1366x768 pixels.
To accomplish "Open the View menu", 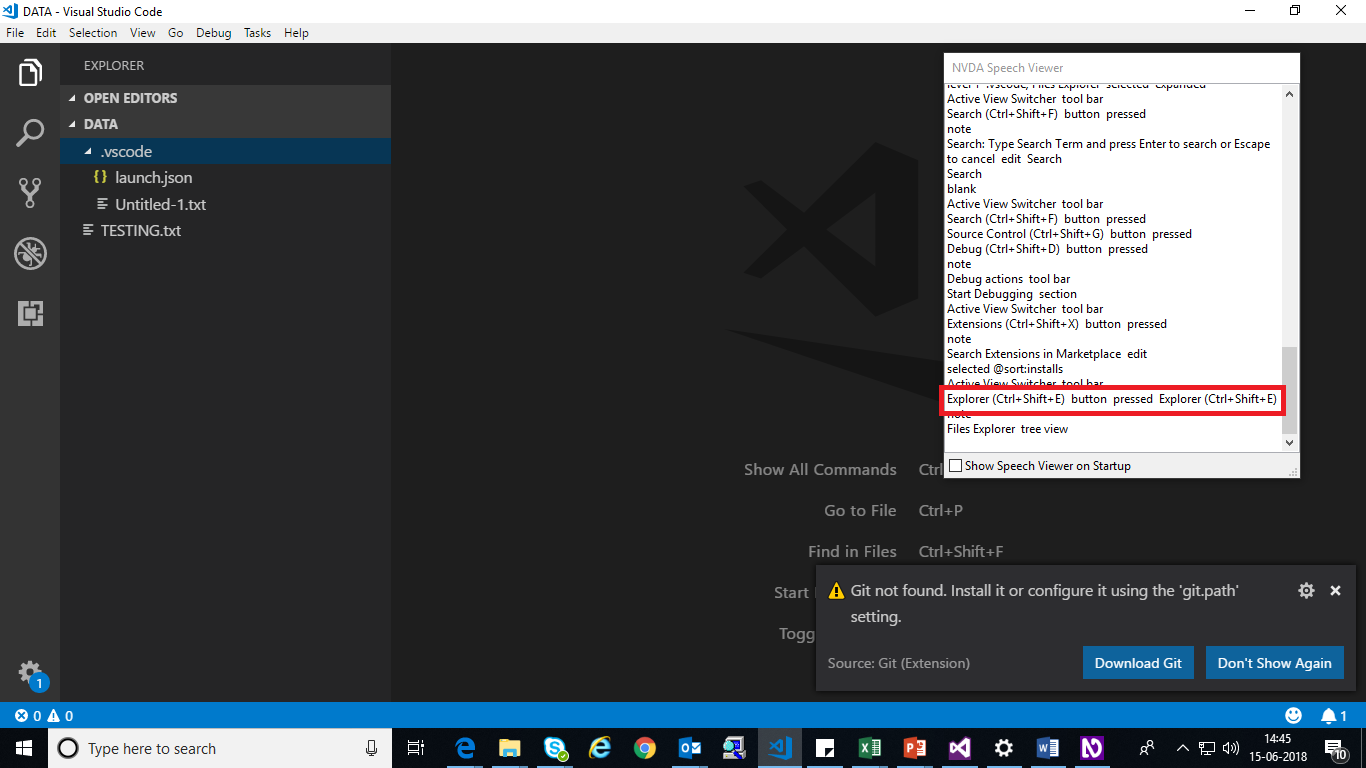I will click(142, 33).
